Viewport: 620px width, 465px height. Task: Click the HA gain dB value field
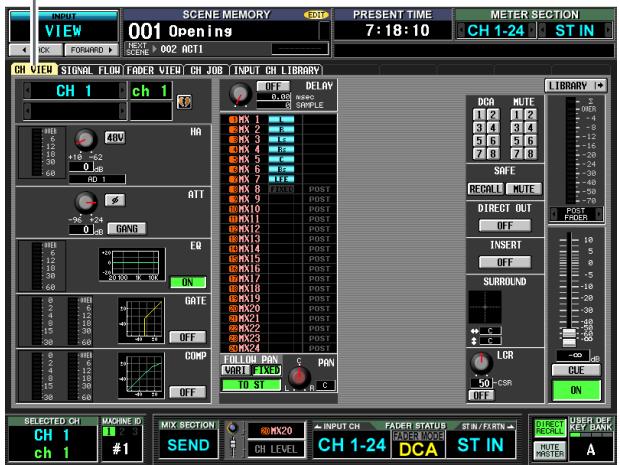coord(81,167)
